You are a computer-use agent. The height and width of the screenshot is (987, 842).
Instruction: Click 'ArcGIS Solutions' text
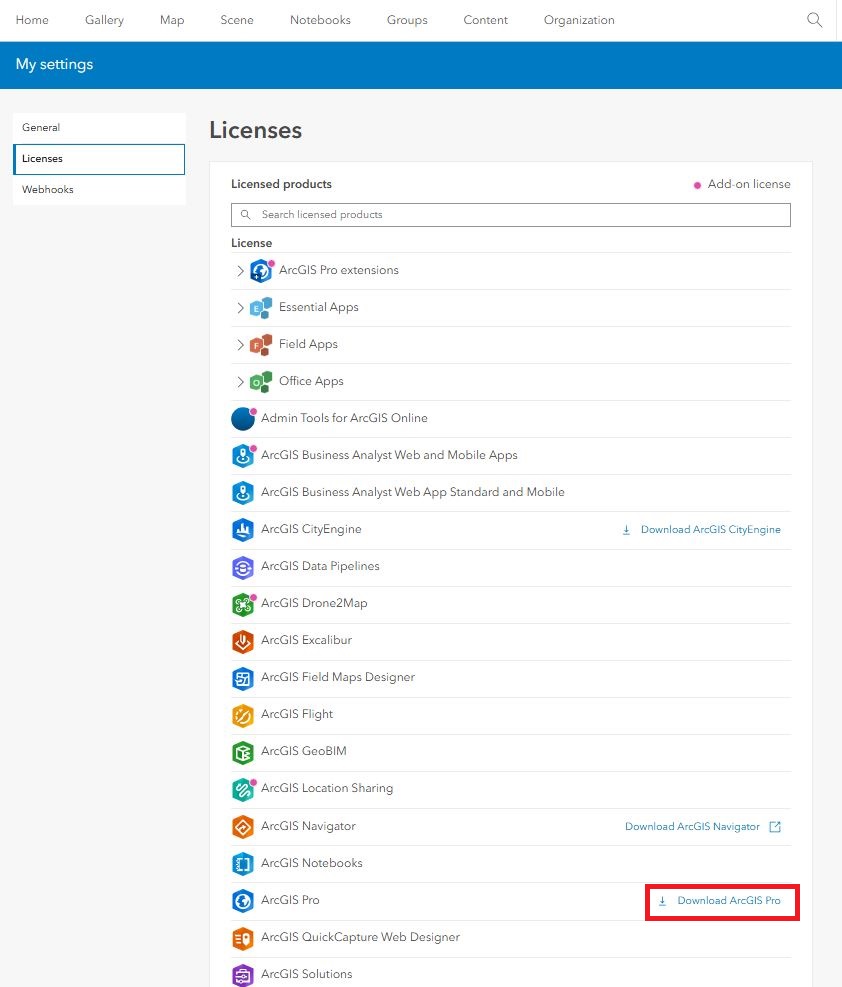point(306,974)
